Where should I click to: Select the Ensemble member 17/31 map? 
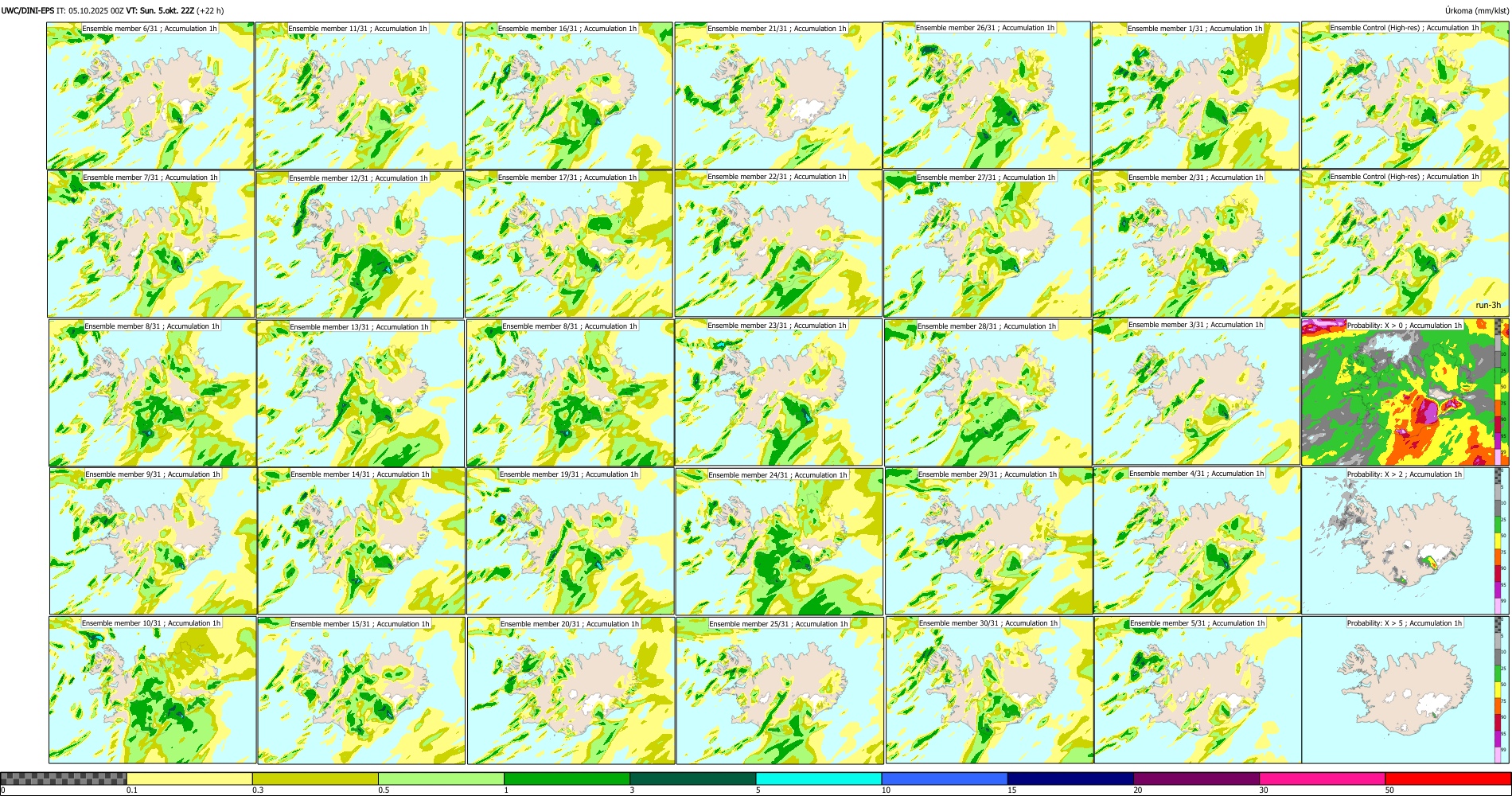(569, 244)
